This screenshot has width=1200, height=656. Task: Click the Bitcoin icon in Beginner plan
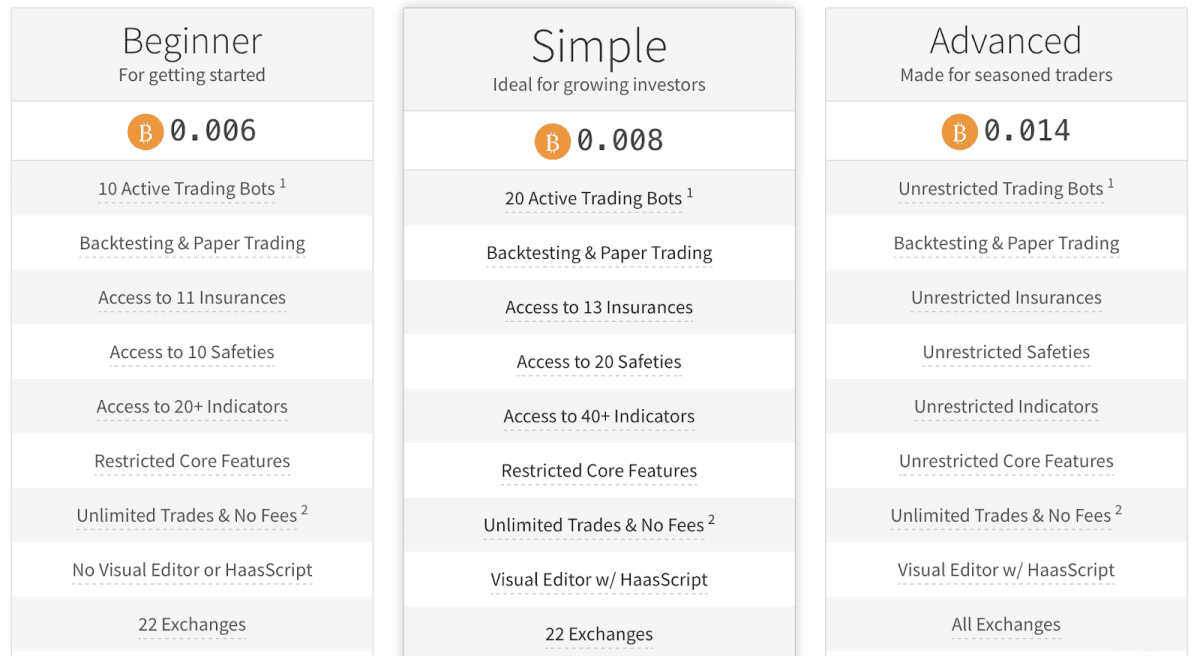(x=145, y=132)
